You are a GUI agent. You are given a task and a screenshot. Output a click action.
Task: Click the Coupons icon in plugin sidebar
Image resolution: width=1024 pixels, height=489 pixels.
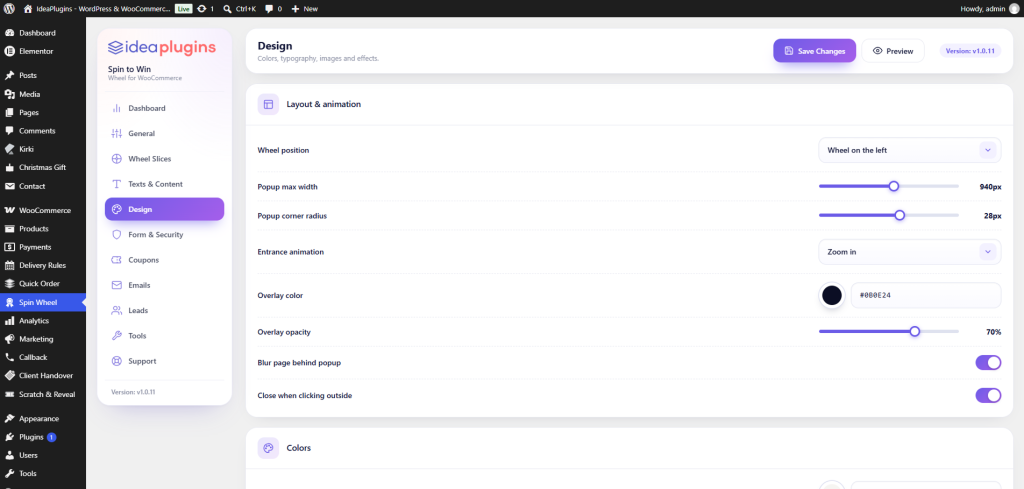[x=117, y=260]
